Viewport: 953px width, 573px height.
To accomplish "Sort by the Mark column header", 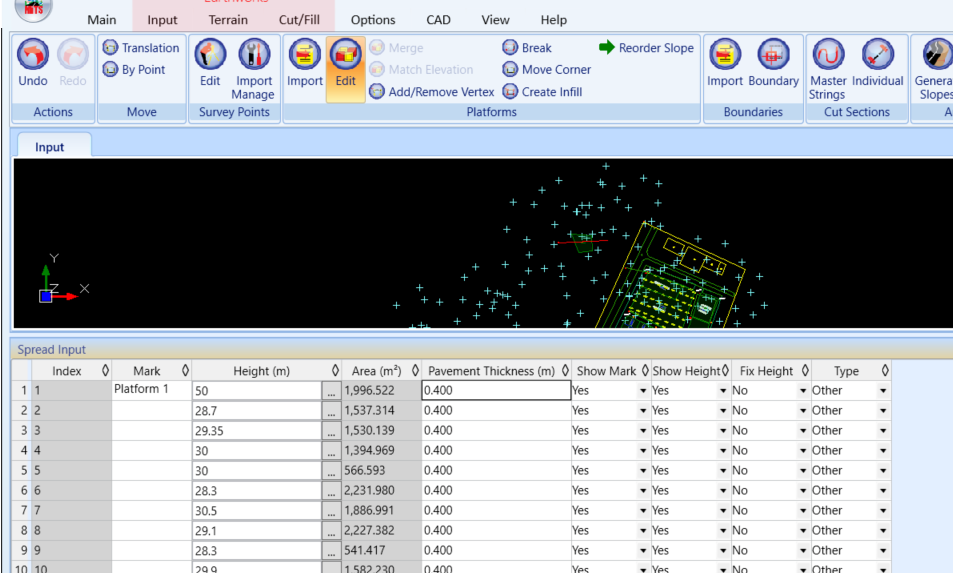I will (151, 371).
